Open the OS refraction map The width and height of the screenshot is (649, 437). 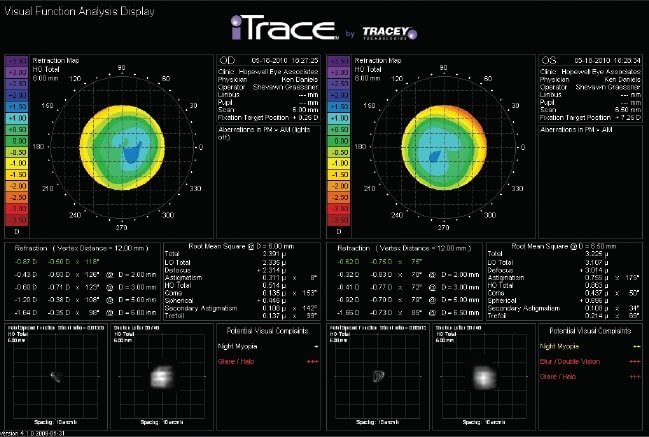pos(444,147)
